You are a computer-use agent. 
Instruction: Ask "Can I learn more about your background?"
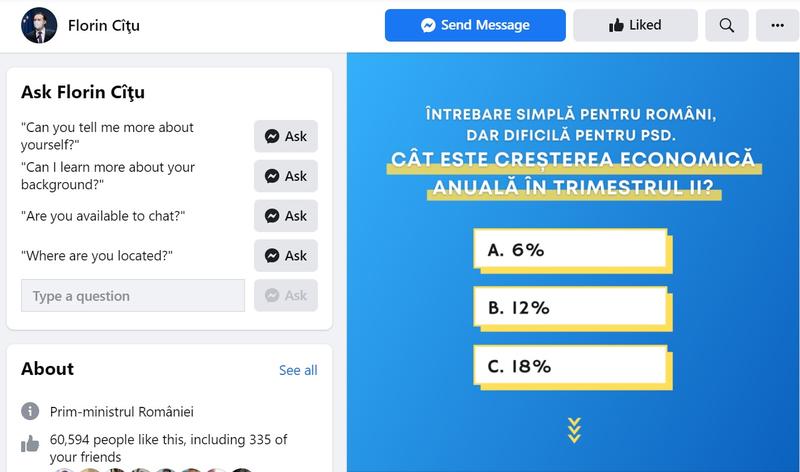tap(286, 176)
